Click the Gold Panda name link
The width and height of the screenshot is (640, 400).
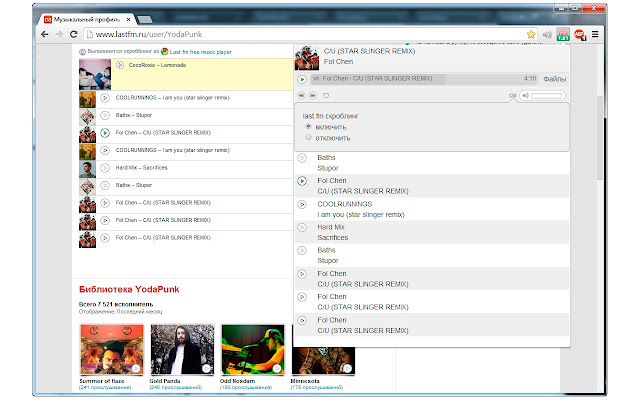[x=165, y=381]
